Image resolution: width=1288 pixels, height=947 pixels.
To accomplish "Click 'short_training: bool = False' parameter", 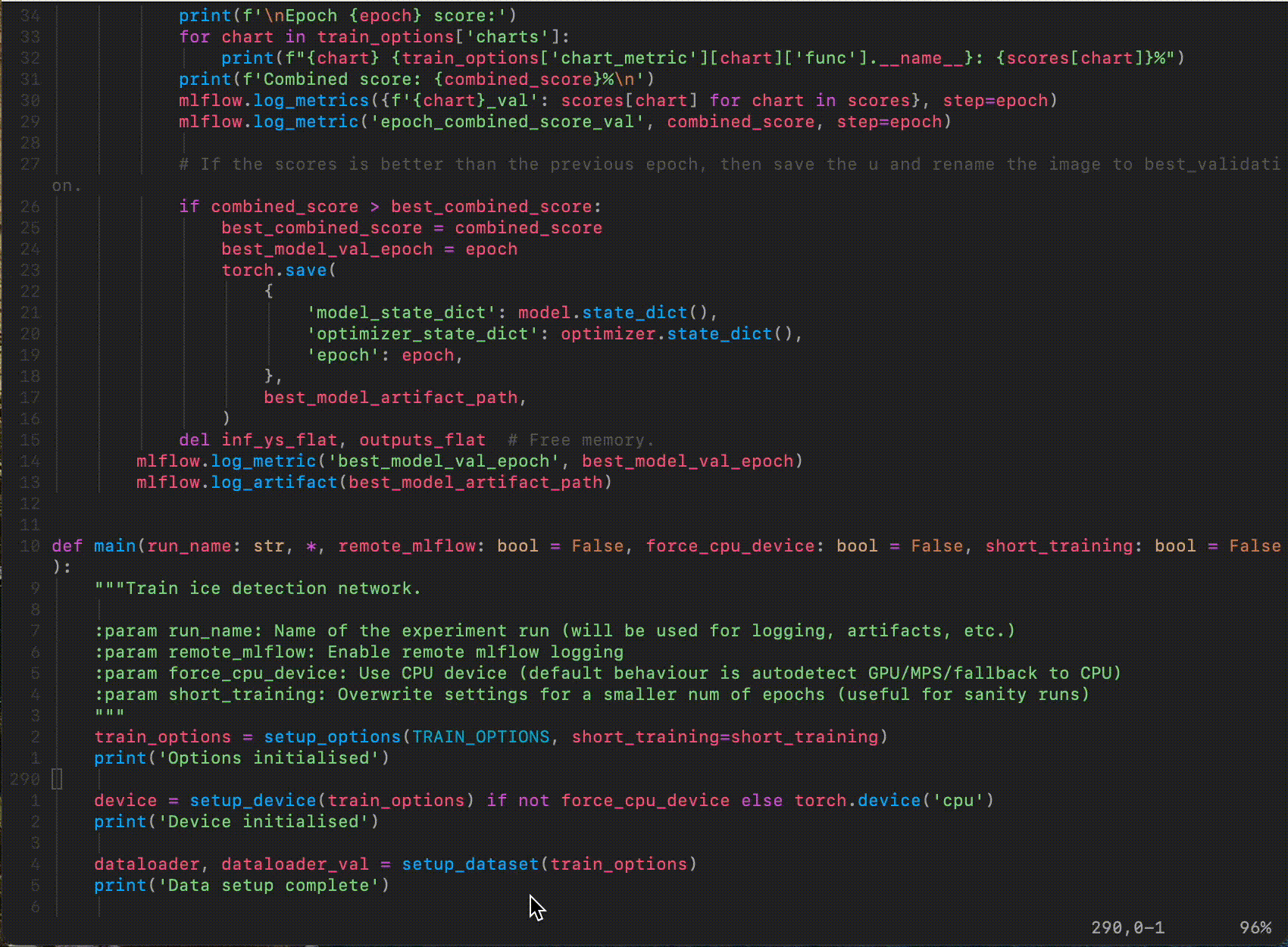I will (1133, 546).
